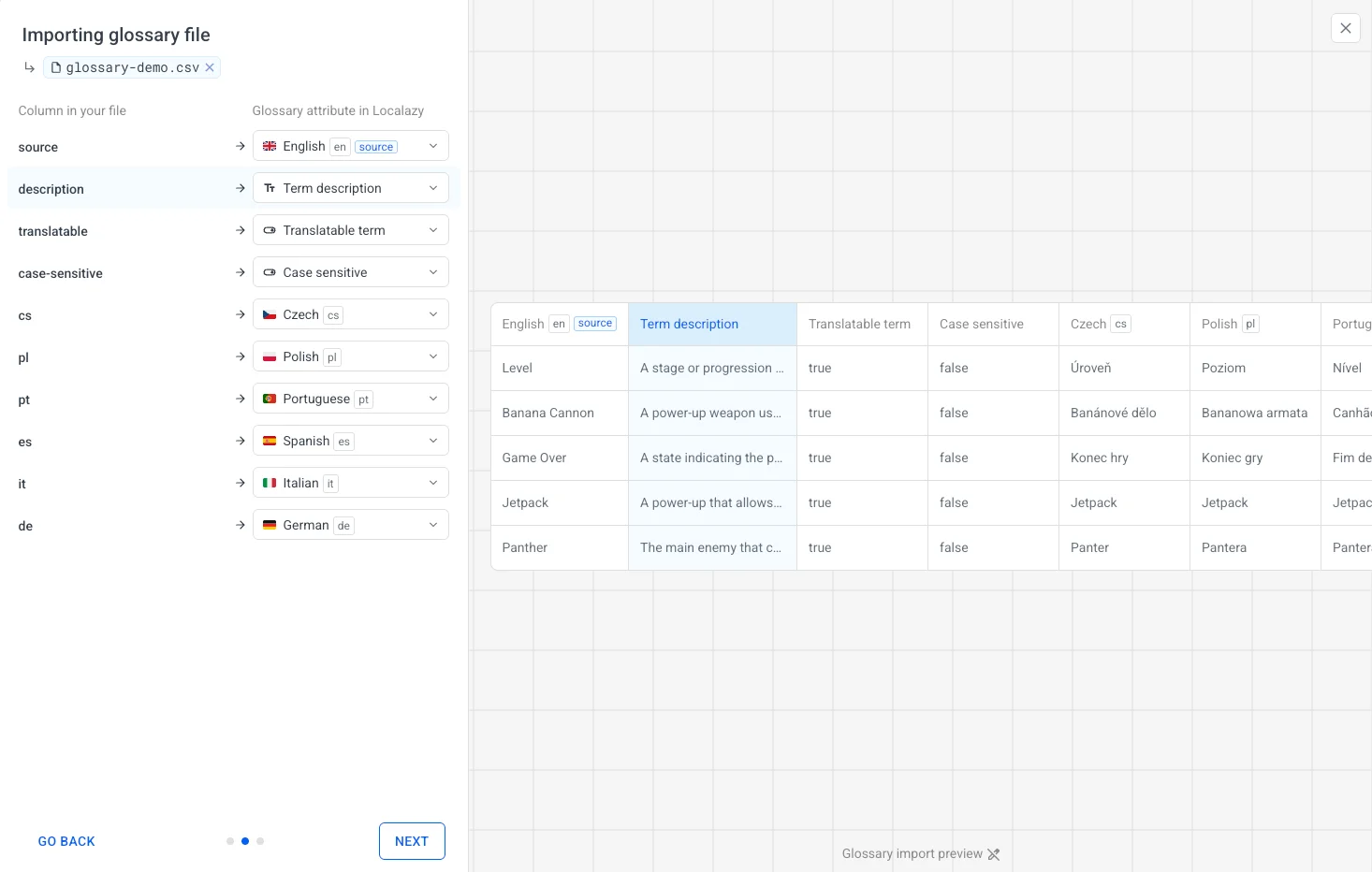The height and width of the screenshot is (872, 1372).
Task: Click the arrow icon next to the translatable column
Action: (x=241, y=230)
